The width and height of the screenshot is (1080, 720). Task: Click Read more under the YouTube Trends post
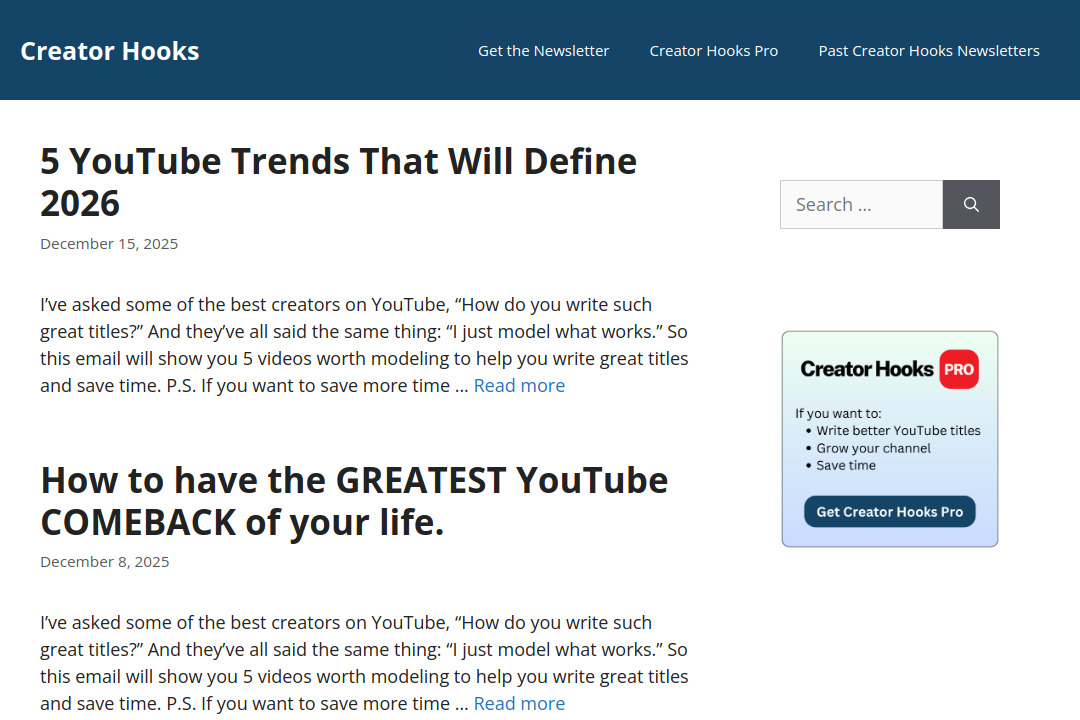pos(519,385)
